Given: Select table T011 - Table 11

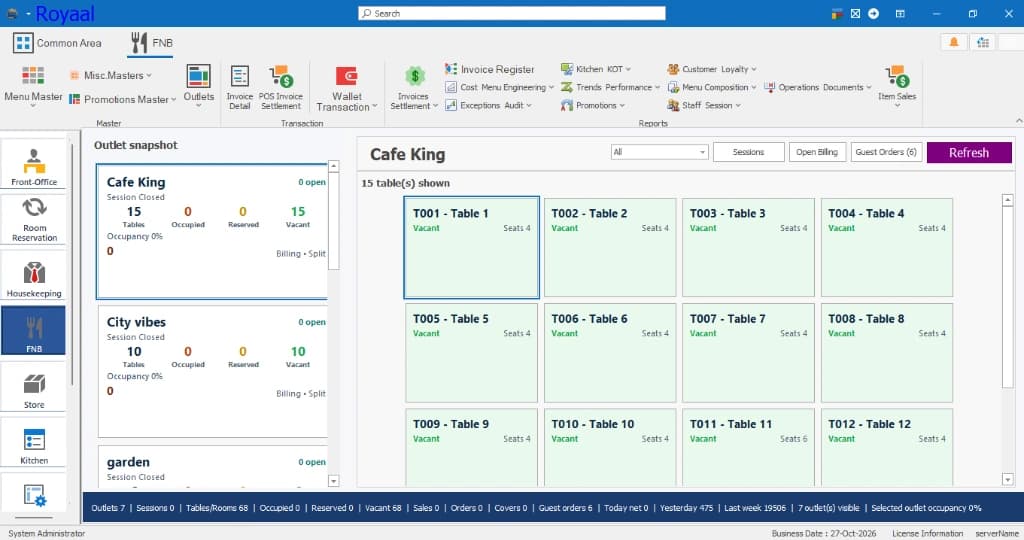Looking at the screenshot, I should pos(748,448).
